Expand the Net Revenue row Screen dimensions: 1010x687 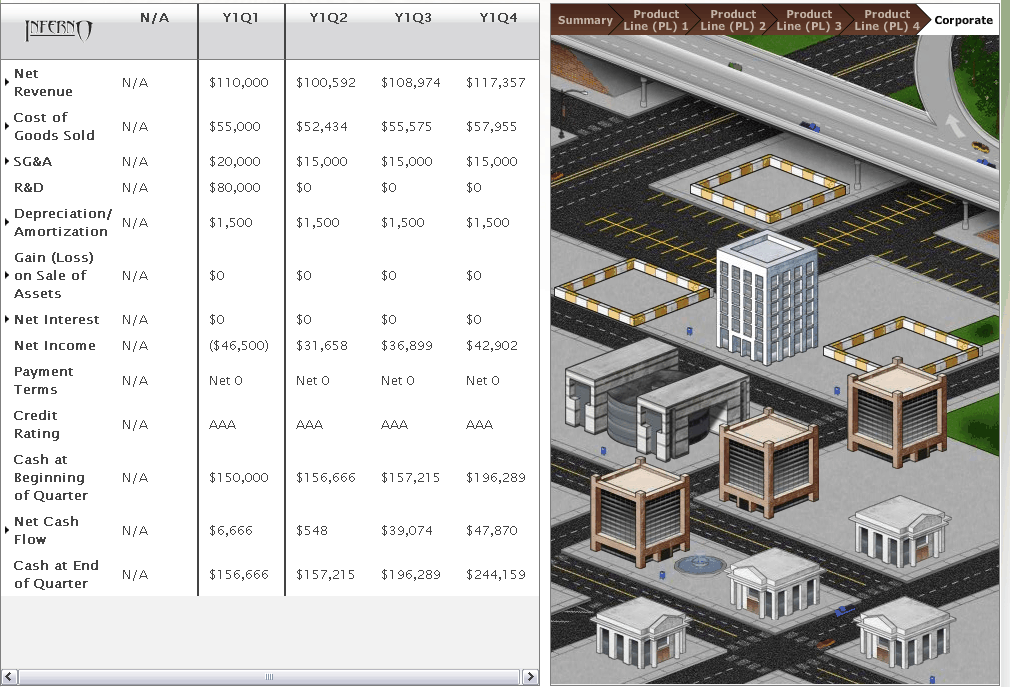click(6, 82)
